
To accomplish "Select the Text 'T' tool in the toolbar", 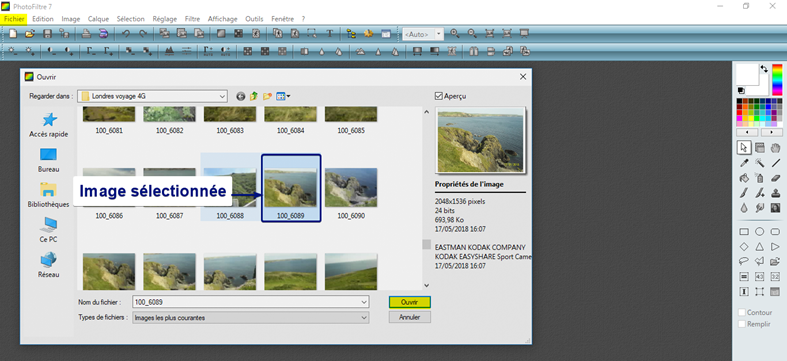I will coord(330,34).
